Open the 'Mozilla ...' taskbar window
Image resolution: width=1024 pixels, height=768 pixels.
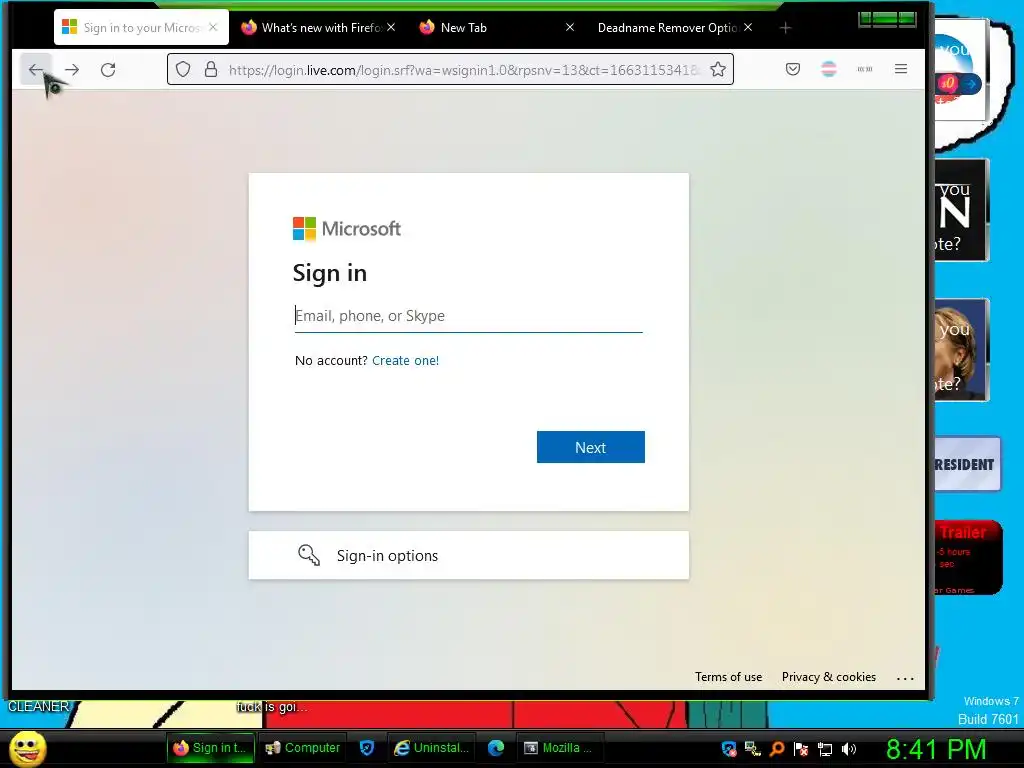560,748
